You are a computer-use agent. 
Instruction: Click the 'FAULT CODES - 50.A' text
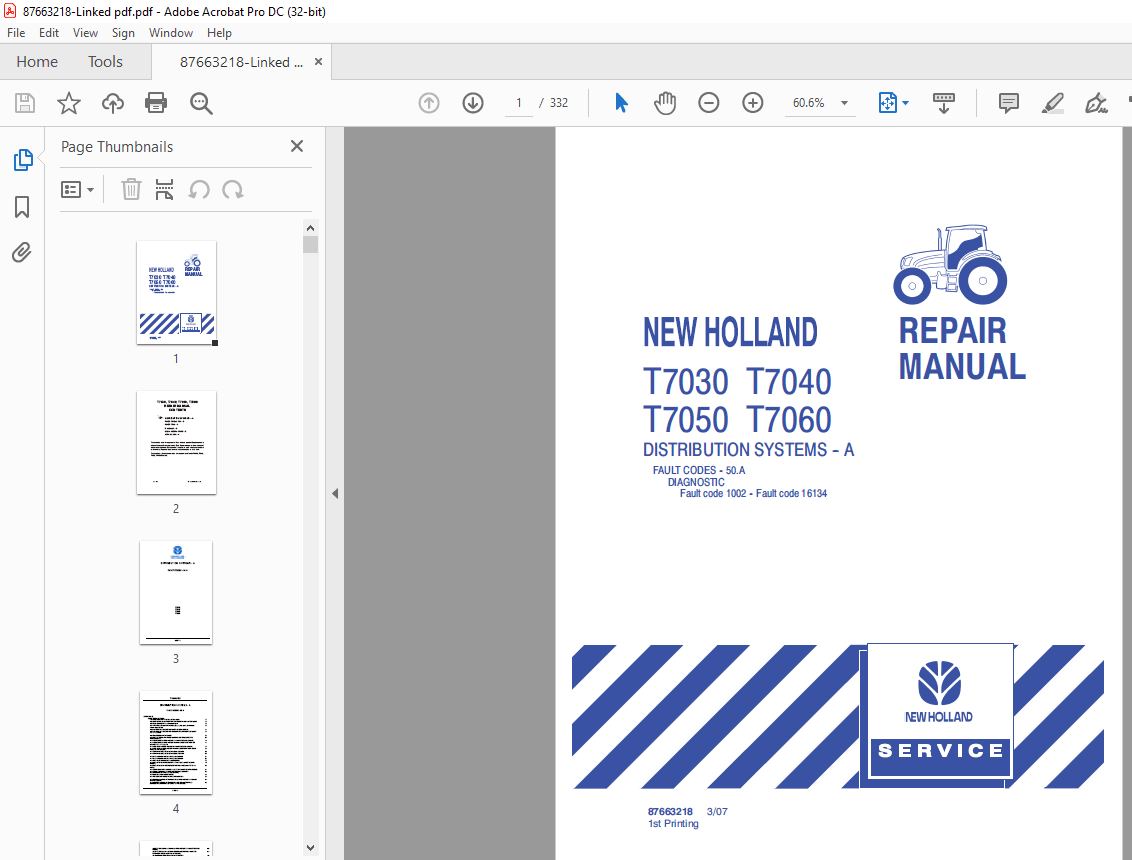coord(699,470)
